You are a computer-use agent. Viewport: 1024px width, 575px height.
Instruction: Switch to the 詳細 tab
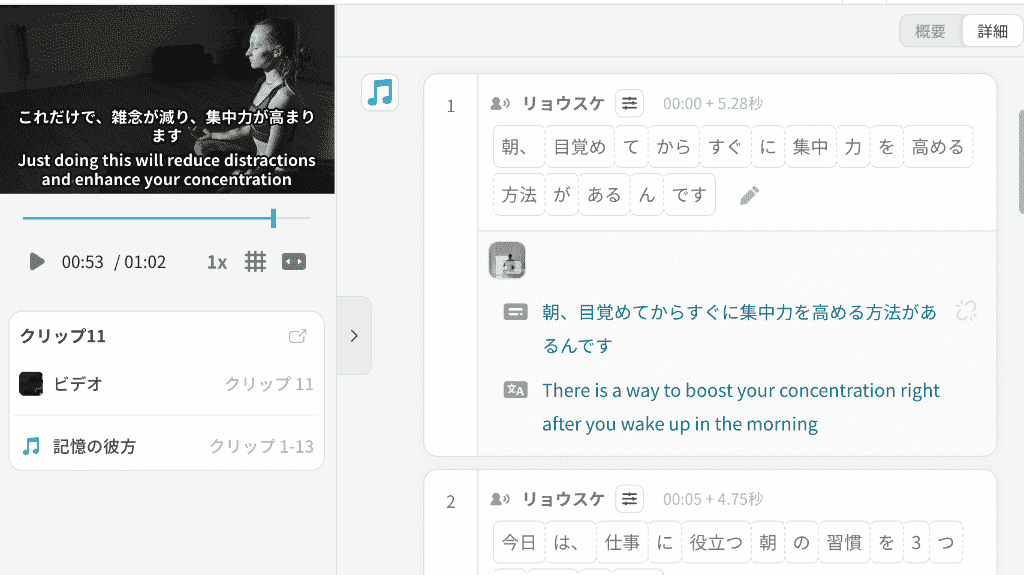pyautogui.click(x=992, y=31)
